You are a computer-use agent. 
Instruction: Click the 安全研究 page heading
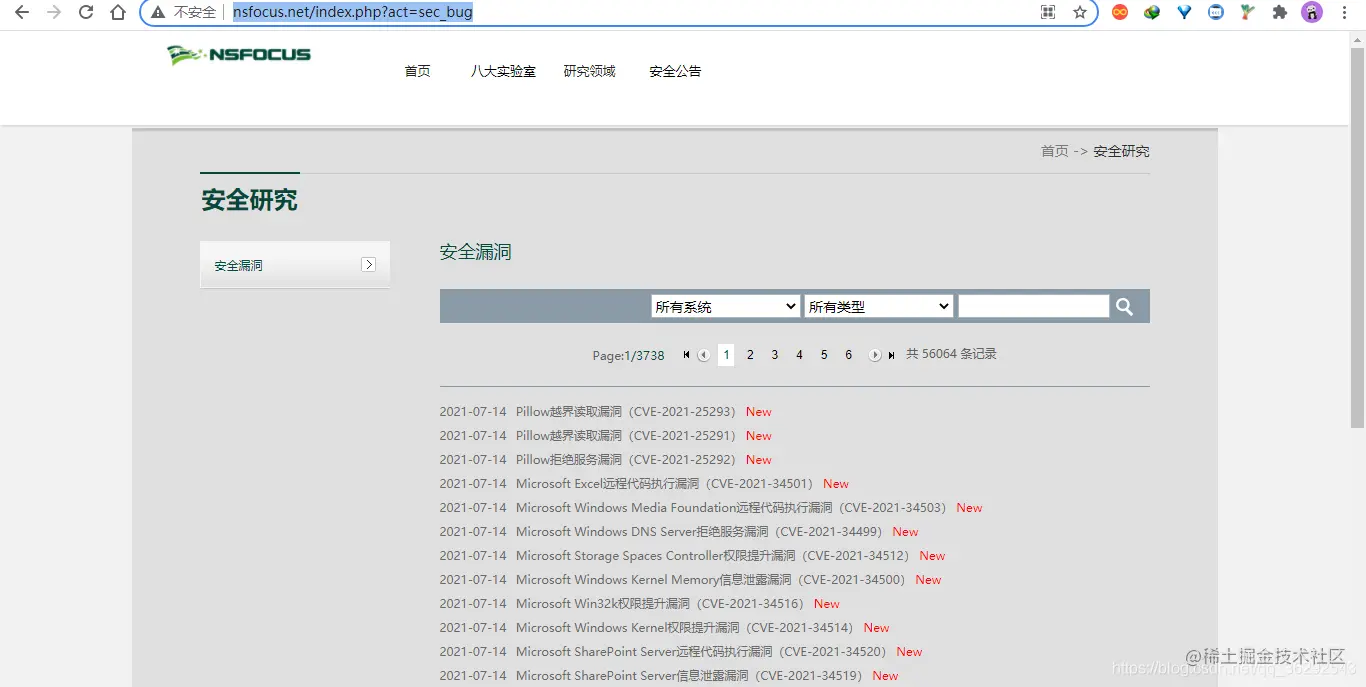[x=249, y=200]
